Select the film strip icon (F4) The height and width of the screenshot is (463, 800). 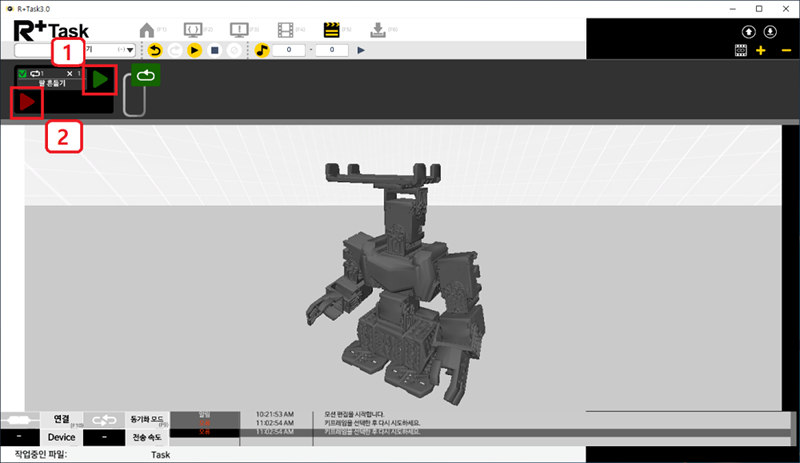tap(286, 29)
